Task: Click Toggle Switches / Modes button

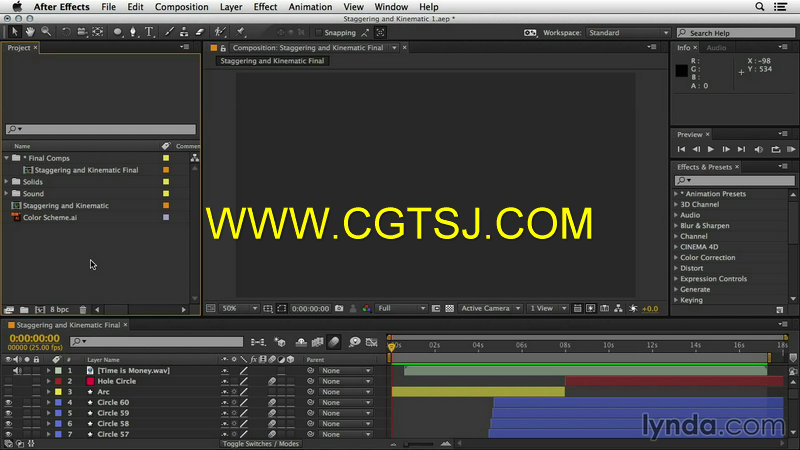Action: click(x=261, y=444)
